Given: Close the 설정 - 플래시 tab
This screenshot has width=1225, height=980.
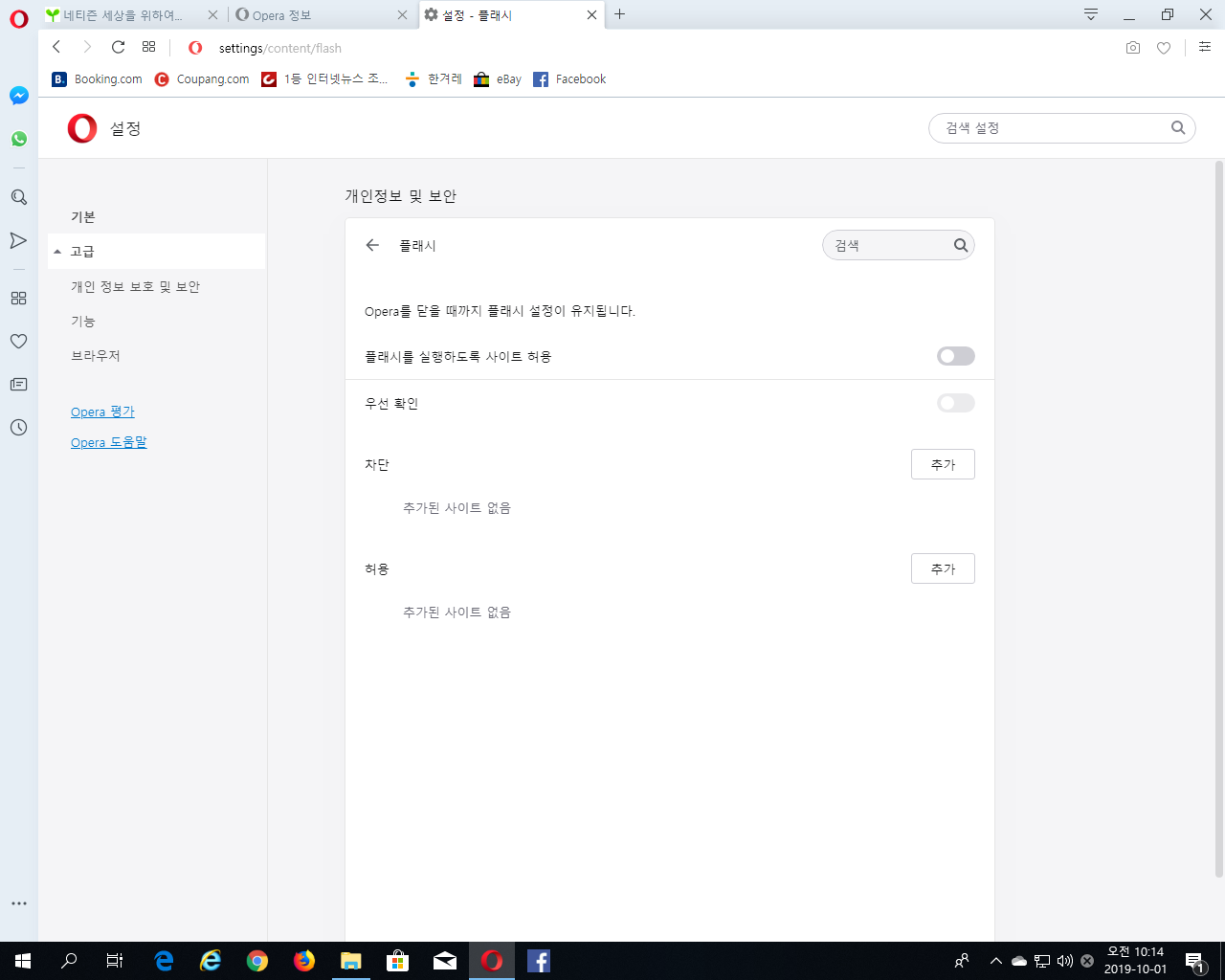Looking at the screenshot, I should coord(592,15).
